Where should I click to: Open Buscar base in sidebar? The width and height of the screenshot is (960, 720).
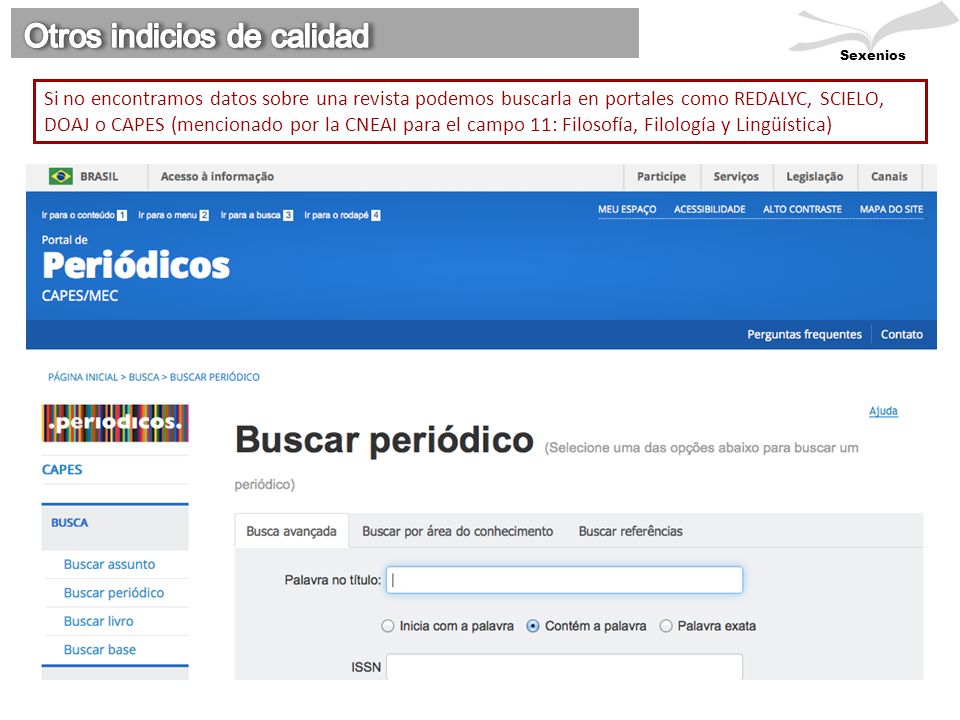click(99, 650)
